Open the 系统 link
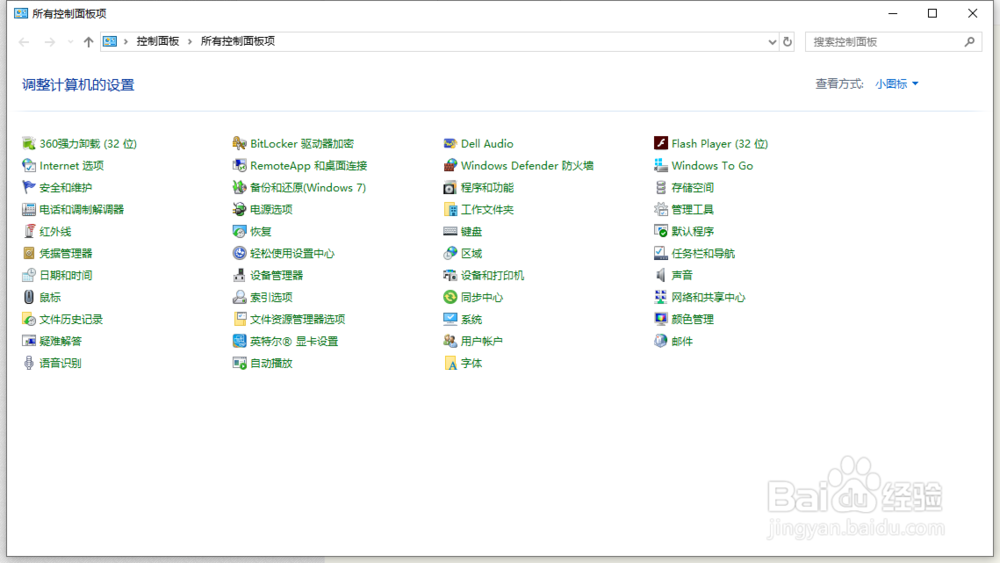The width and height of the screenshot is (1000, 563). coord(471,319)
